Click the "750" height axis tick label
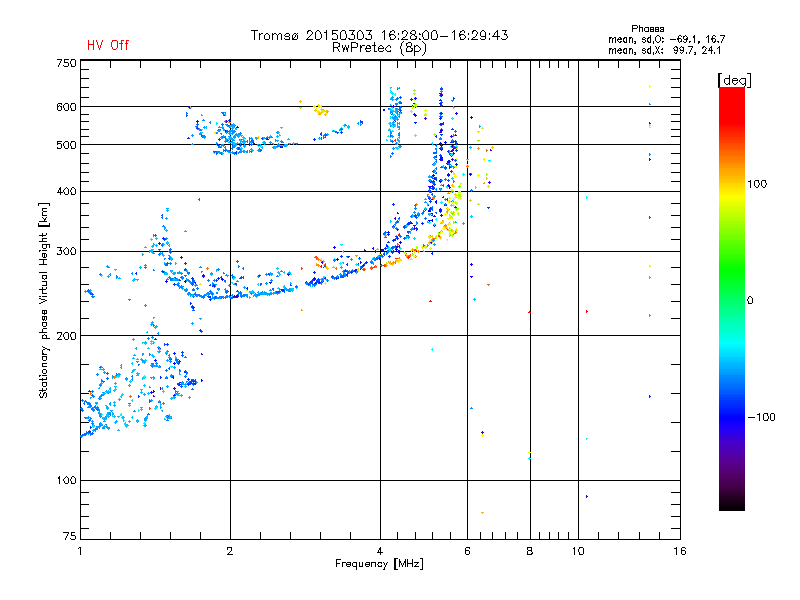This screenshot has height=600, width=800. point(66,63)
